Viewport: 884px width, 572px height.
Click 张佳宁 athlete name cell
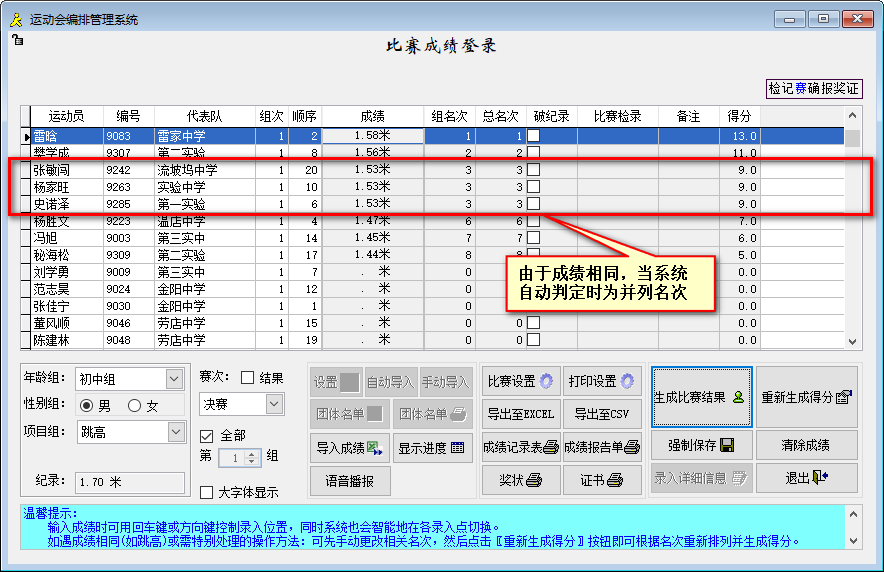coord(67,306)
